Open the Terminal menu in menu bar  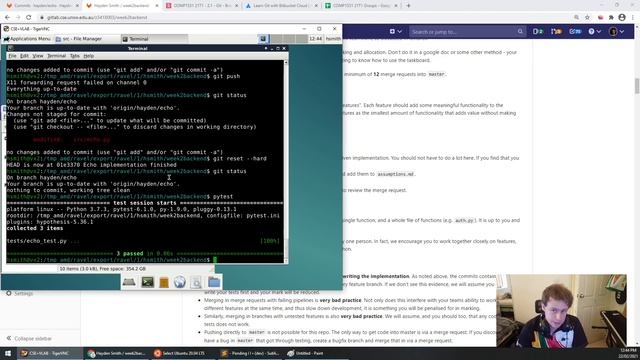(x=56, y=56)
